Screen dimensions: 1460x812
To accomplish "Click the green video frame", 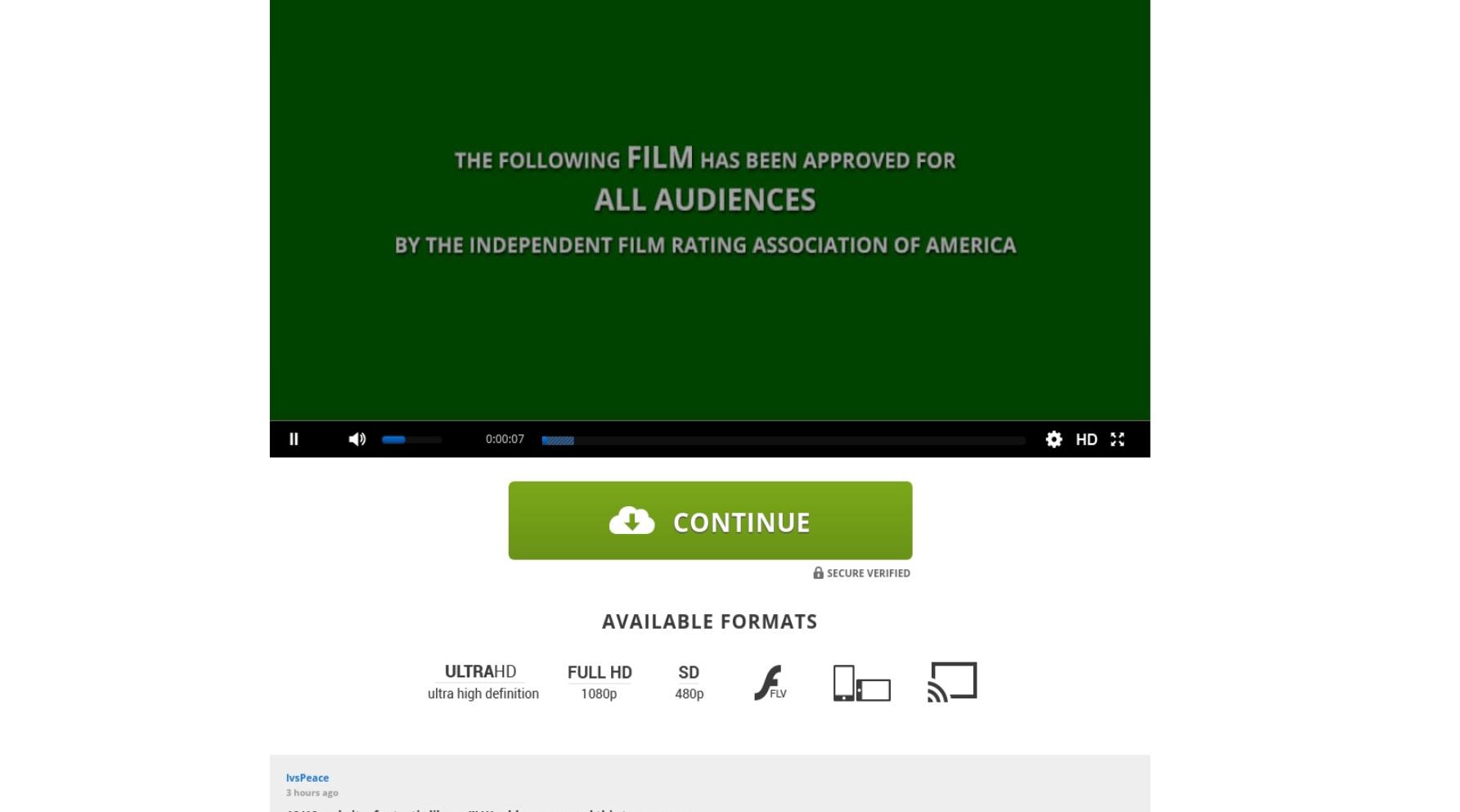I will [710, 210].
